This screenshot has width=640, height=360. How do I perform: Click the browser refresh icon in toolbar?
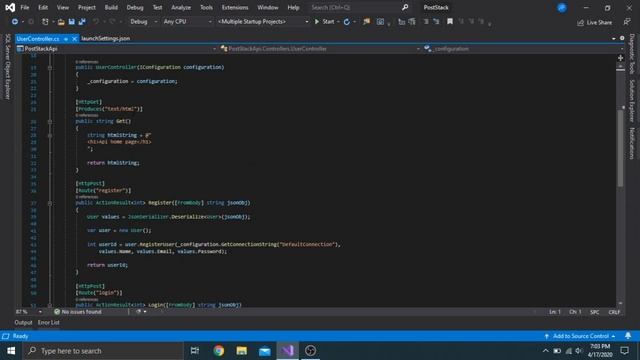347,22
